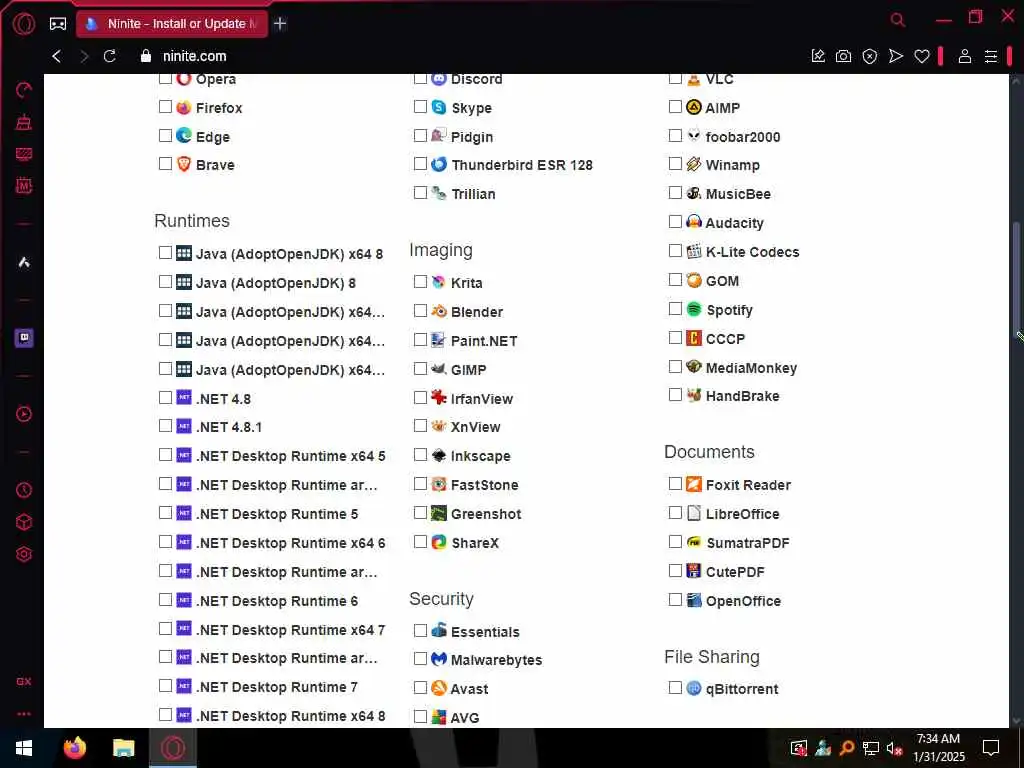The height and width of the screenshot is (768, 1024).
Task: Open File Explorer from the taskbar
Action: pyautogui.click(x=123, y=748)
